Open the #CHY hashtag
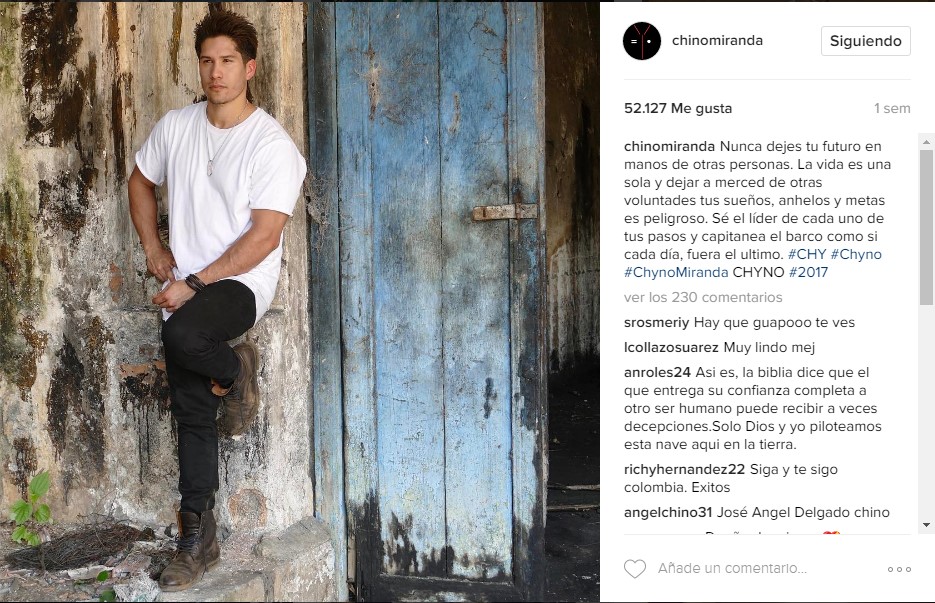This screenshot has height=603, width=935. [x=807, y=254]
